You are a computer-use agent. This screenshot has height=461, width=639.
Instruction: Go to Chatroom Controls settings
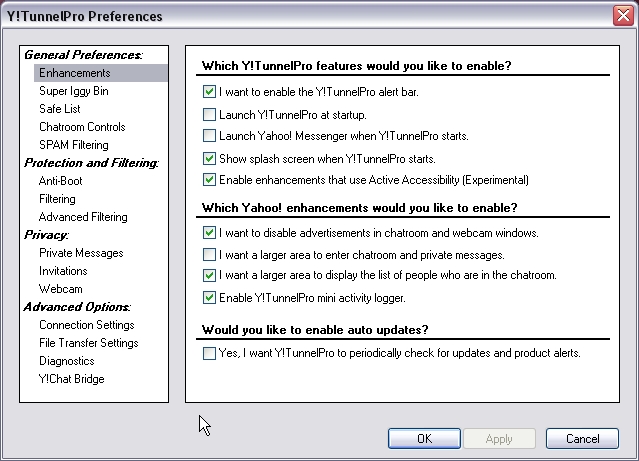pyautogui.click(x=82, y=127)
